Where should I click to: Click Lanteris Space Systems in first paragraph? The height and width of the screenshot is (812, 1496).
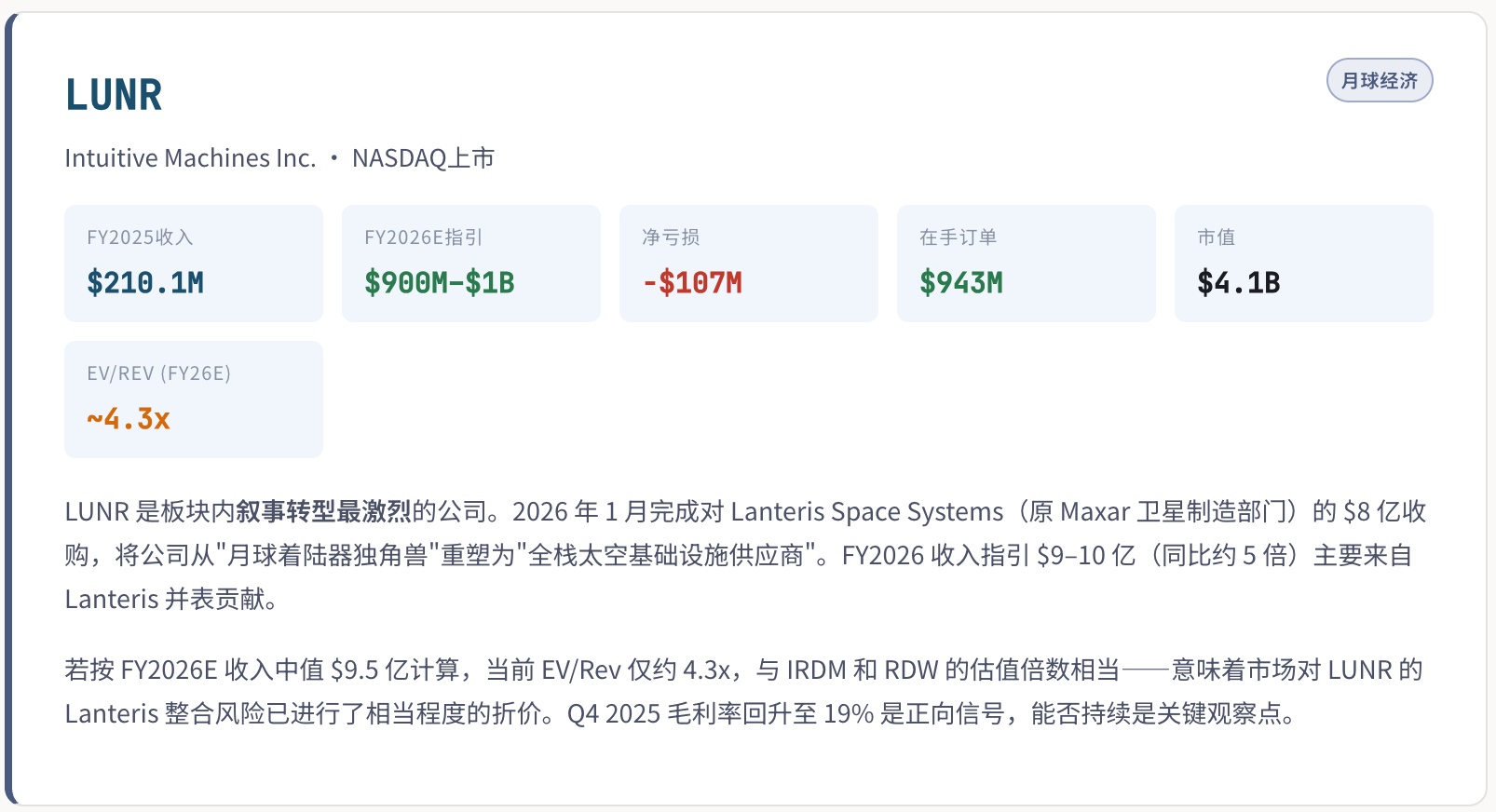coord(866,512)
